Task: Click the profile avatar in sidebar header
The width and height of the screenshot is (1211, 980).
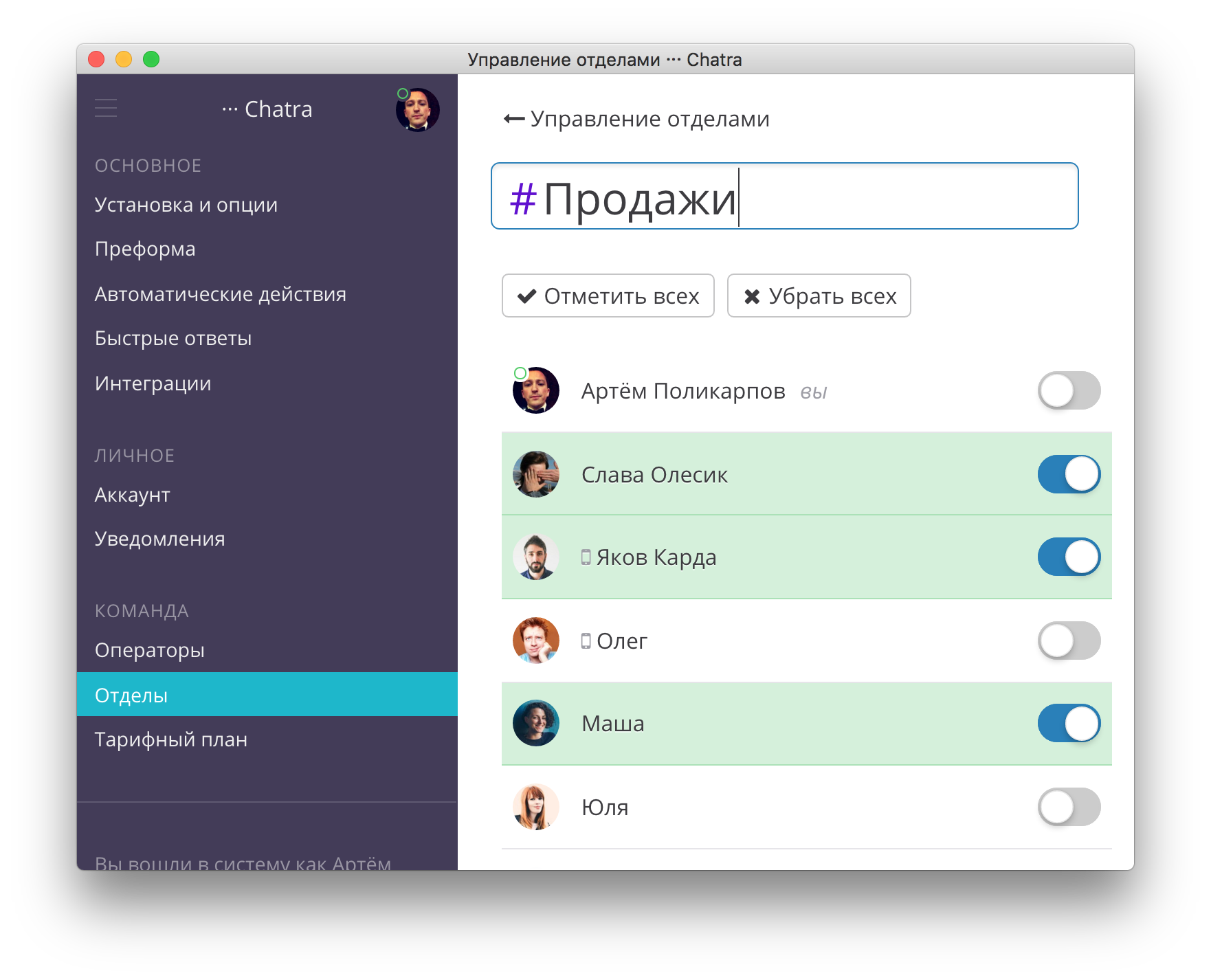Action: click(x=417, y=110)
